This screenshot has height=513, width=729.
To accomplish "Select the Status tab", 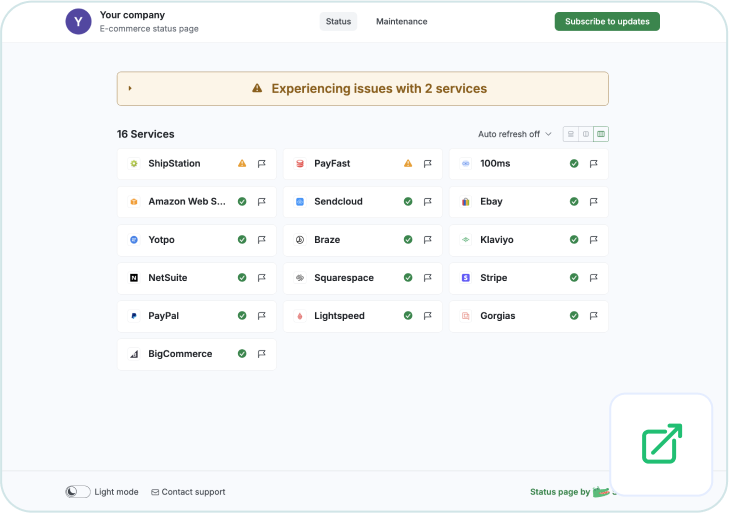I will [x=338, y=21].
